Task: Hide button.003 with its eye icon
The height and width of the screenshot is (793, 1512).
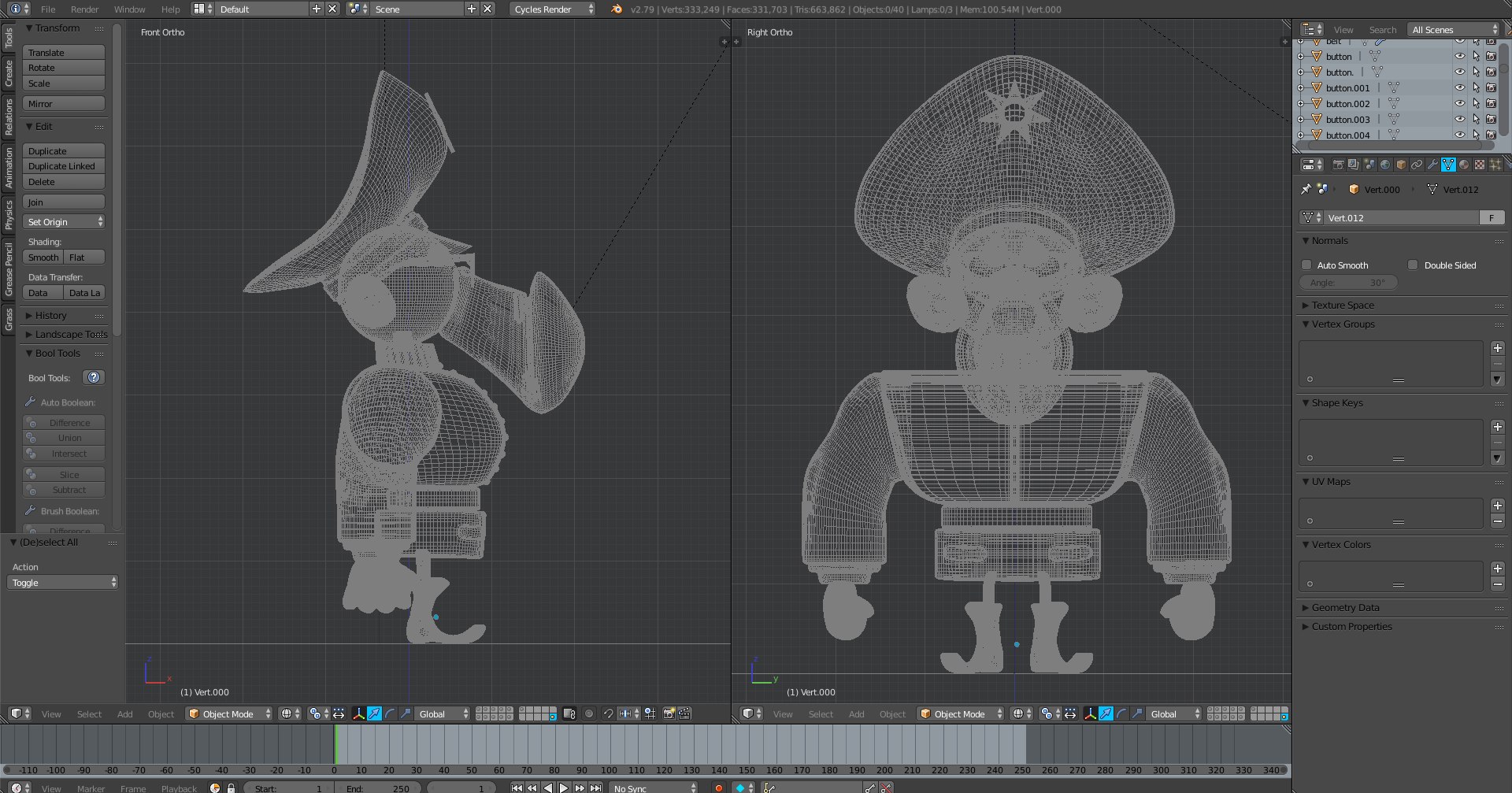Action: click(1459, 119)
